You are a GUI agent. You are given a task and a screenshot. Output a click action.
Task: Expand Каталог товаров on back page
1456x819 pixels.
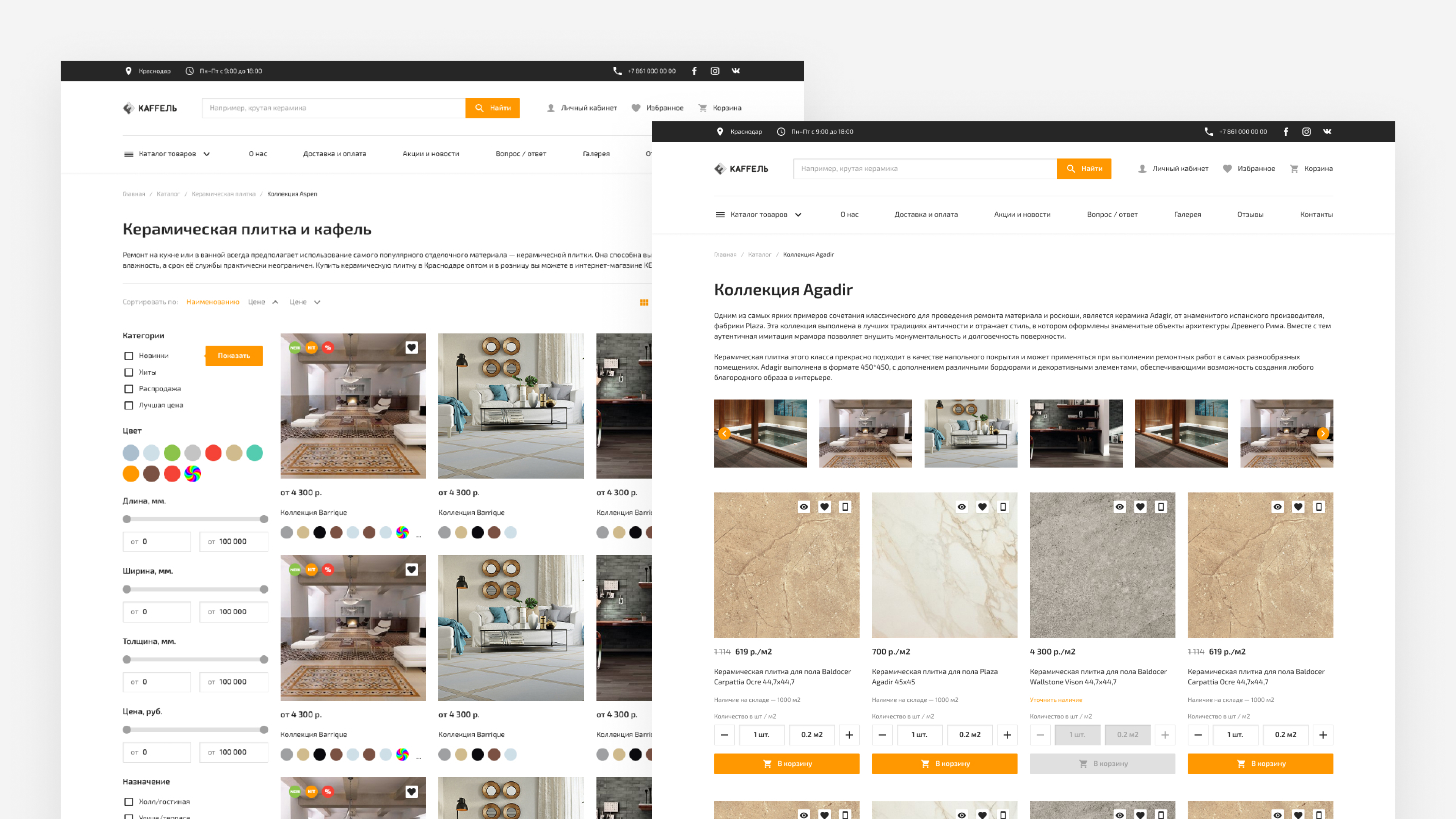tap(167, 154)
